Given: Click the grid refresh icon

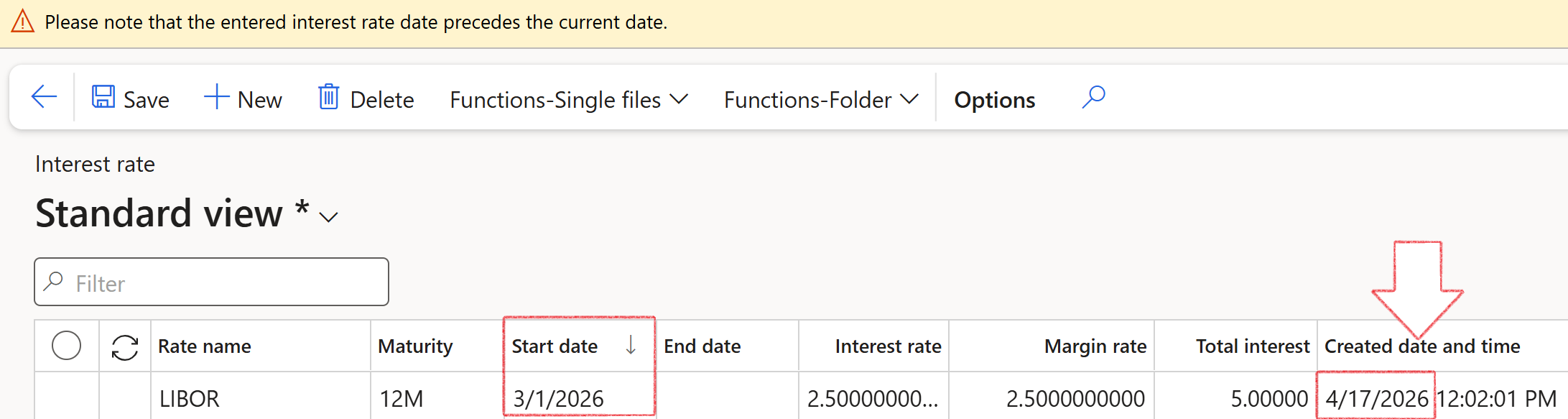Looking at the screenshot, I should click(125, 347).
